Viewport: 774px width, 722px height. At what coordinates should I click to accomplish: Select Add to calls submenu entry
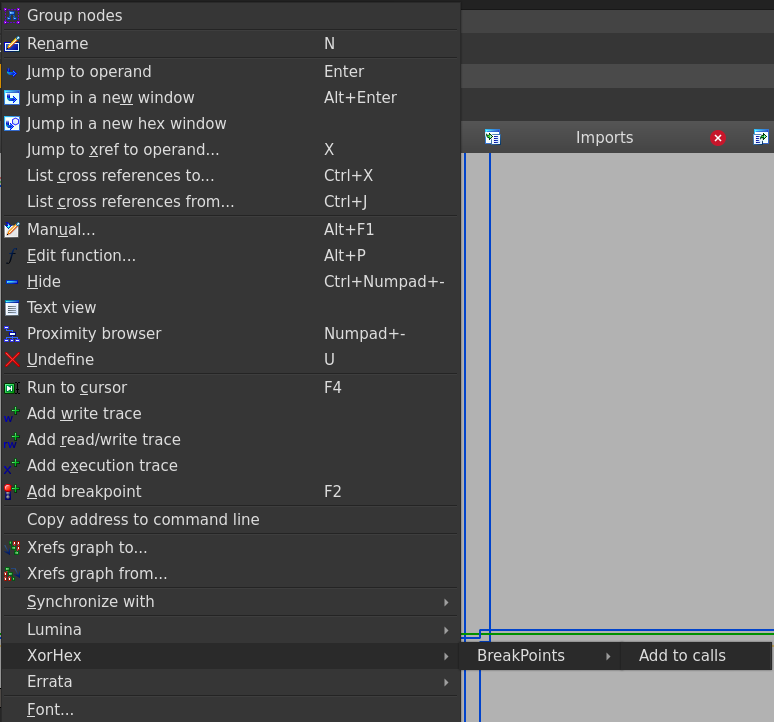(696, 656)
